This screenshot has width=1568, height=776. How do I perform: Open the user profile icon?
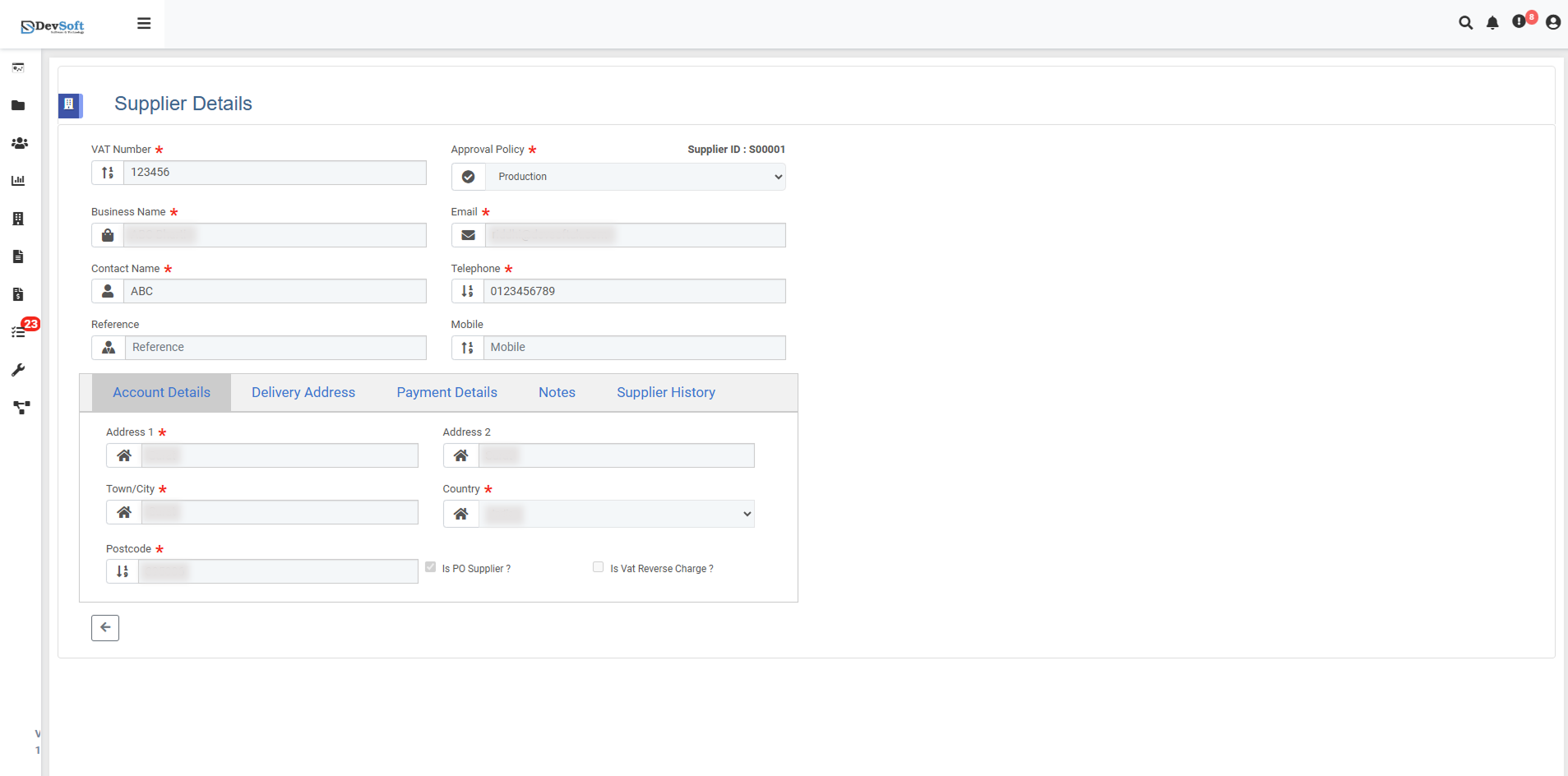[x=1552, y=23]
